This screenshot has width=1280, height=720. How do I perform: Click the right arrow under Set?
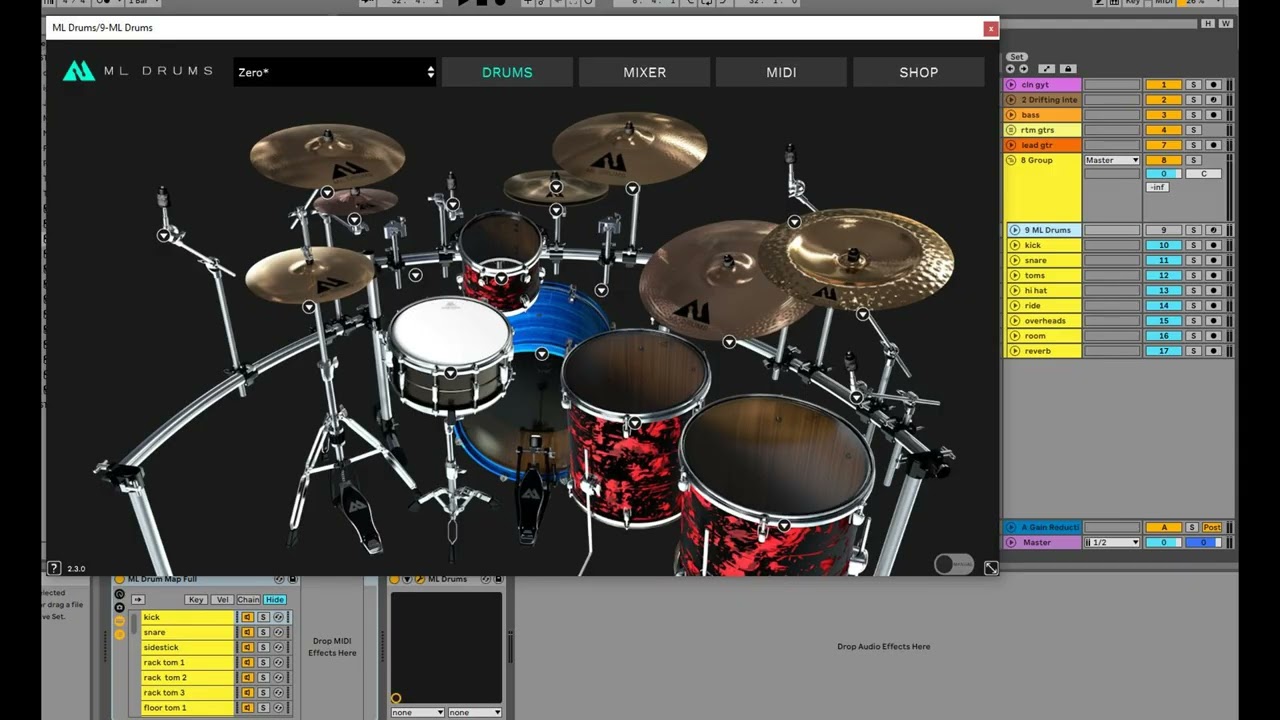(1021, 69)
